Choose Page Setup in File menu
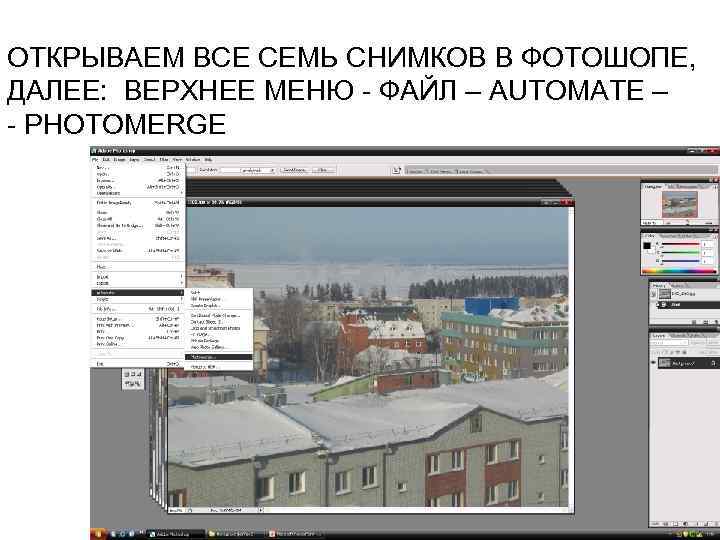 [x=138, y=319]
